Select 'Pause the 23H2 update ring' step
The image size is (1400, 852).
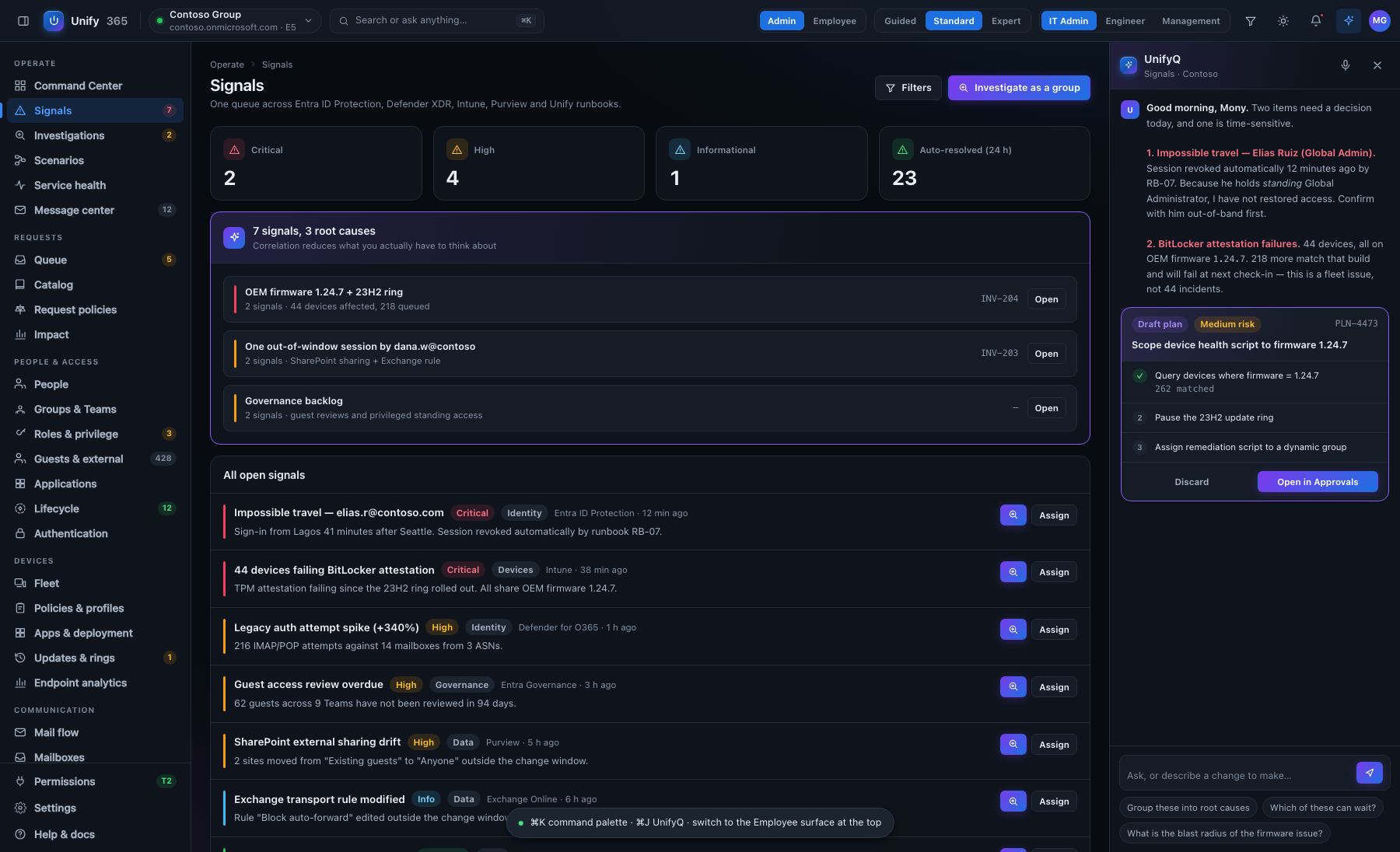(x=1255, y=418)
